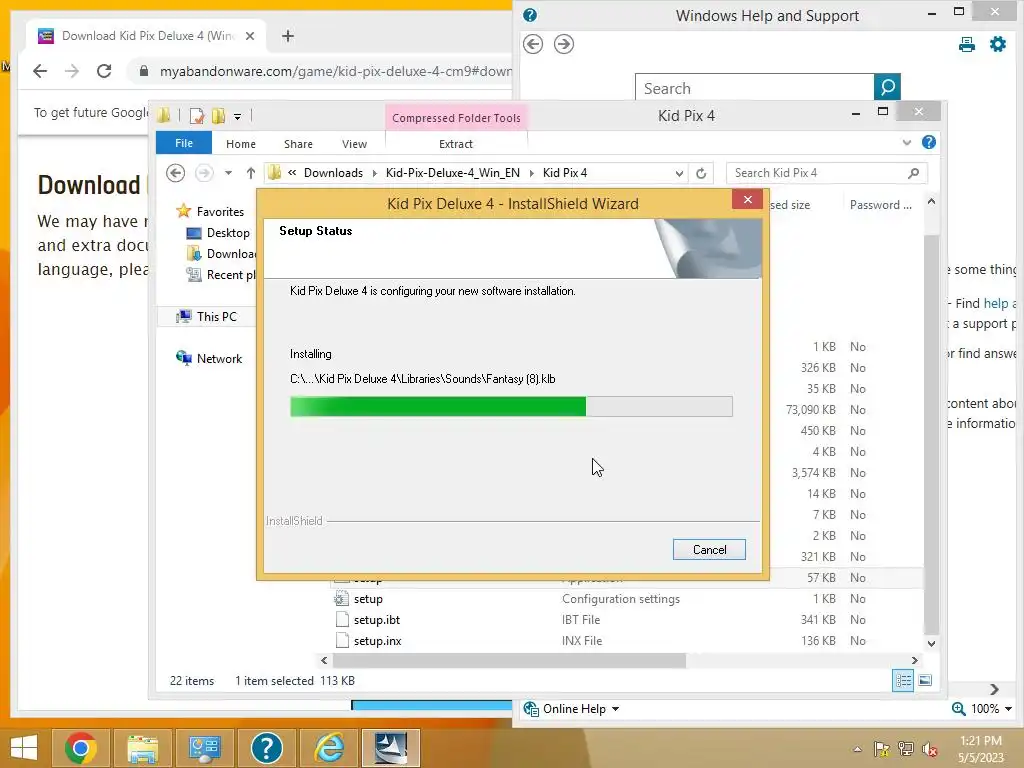
Task: Click the right arrow on Explorer's horizontal scrollbar
Action: [x=914, y=660]
